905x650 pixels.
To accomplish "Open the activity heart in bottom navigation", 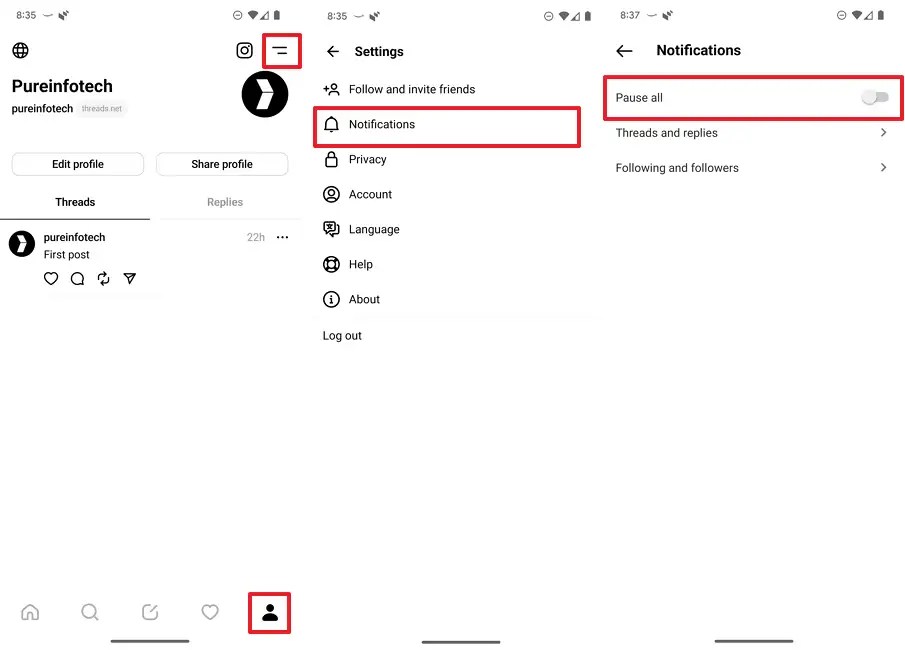I will (210, 612).
